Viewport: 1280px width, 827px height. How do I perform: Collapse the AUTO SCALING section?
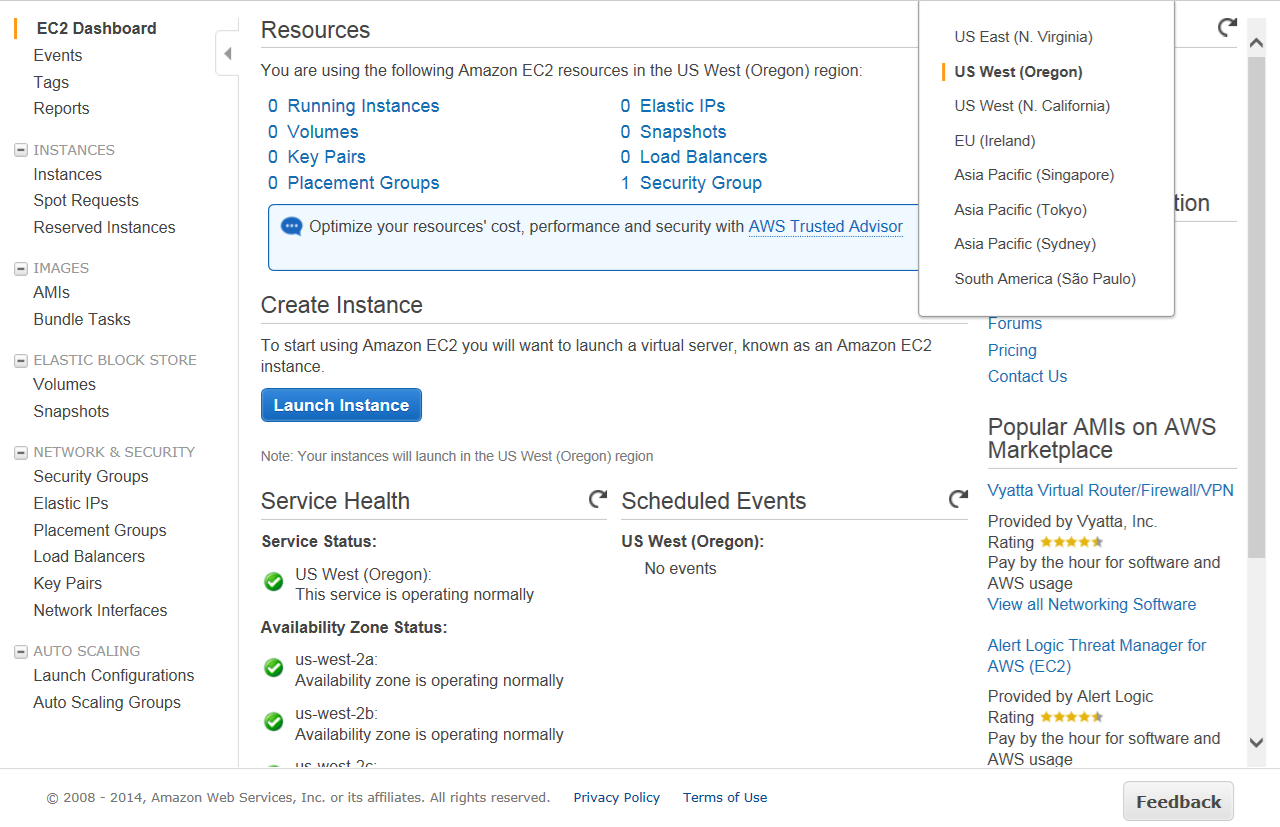20,651
